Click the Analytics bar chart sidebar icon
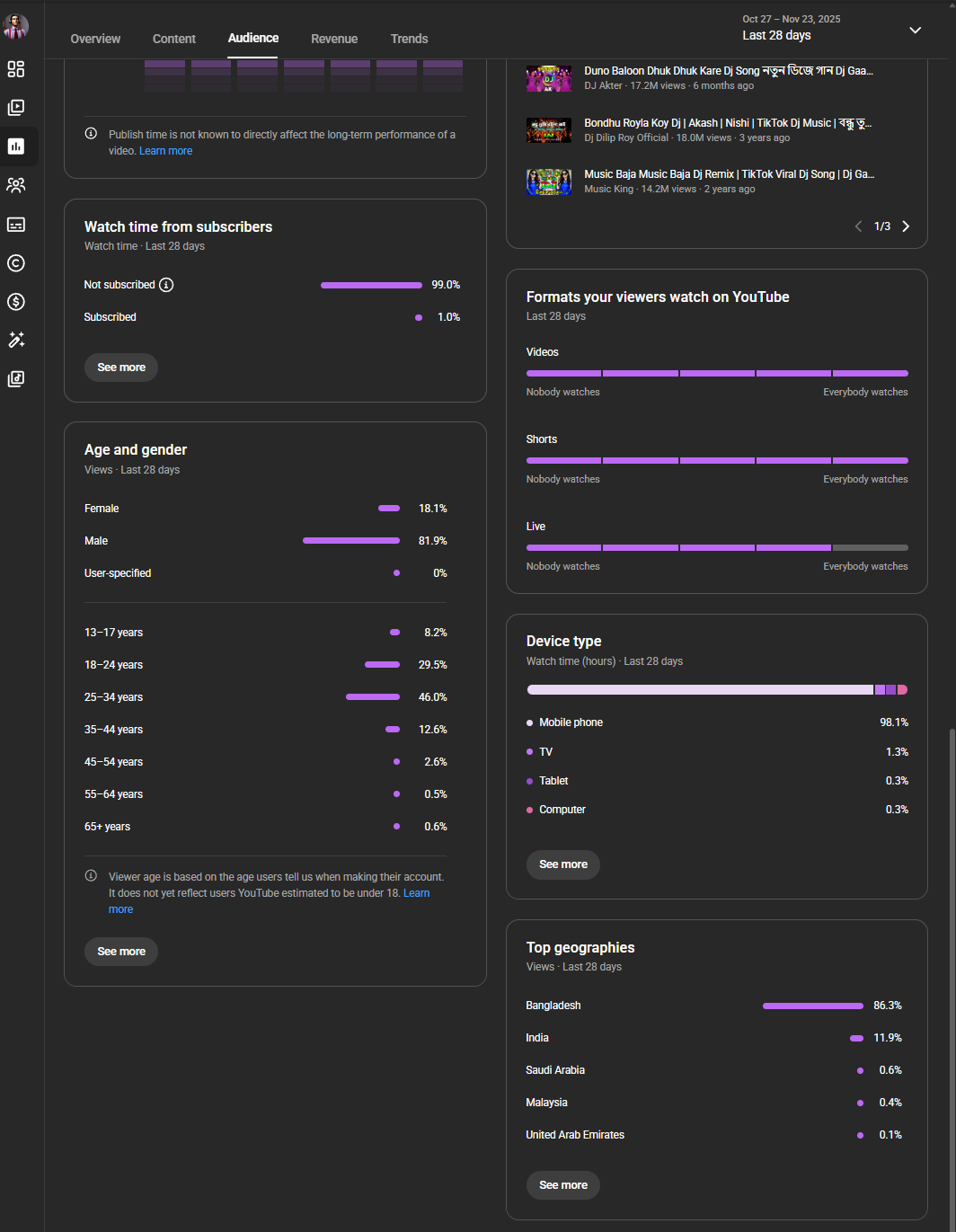Screen dimensions: 956x1232 [16, 146]
